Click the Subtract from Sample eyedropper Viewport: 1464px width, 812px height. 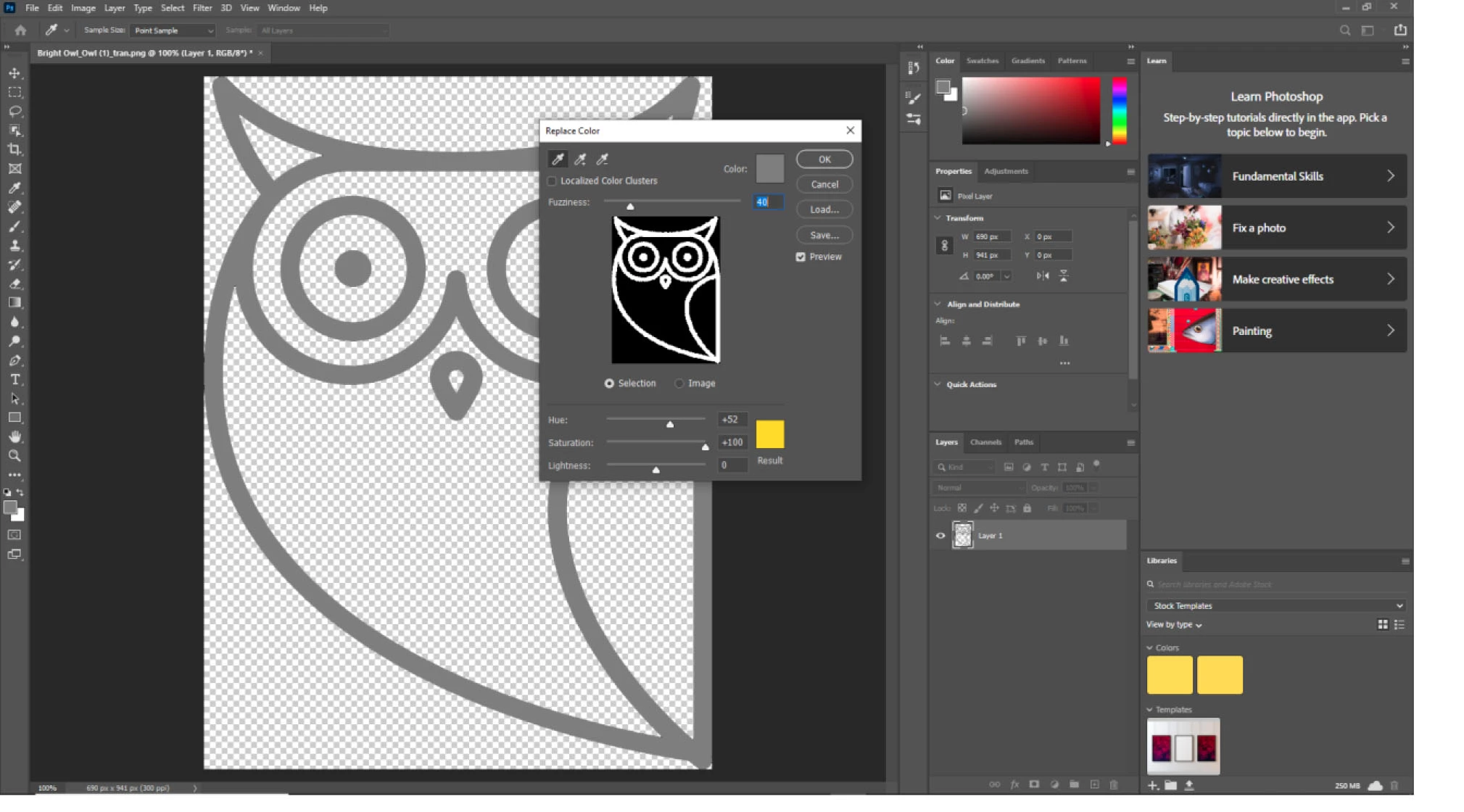[602, 159]
